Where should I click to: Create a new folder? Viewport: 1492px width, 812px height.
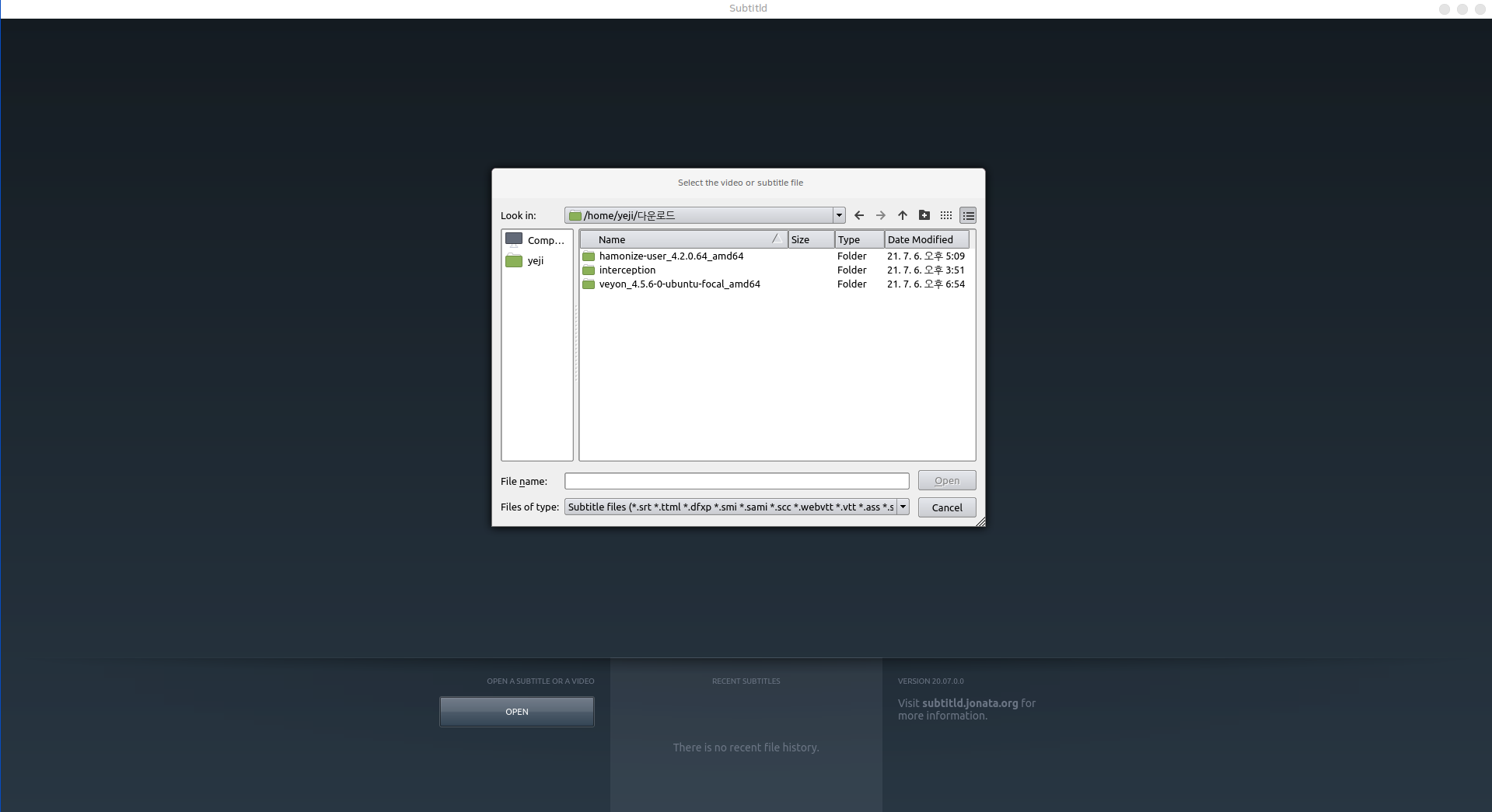click(x=924, y=215)
